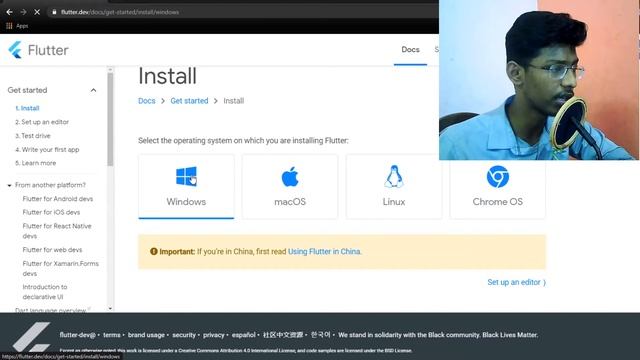Click the padlock site info icon
640x360 pixels.
pos(54,12)
